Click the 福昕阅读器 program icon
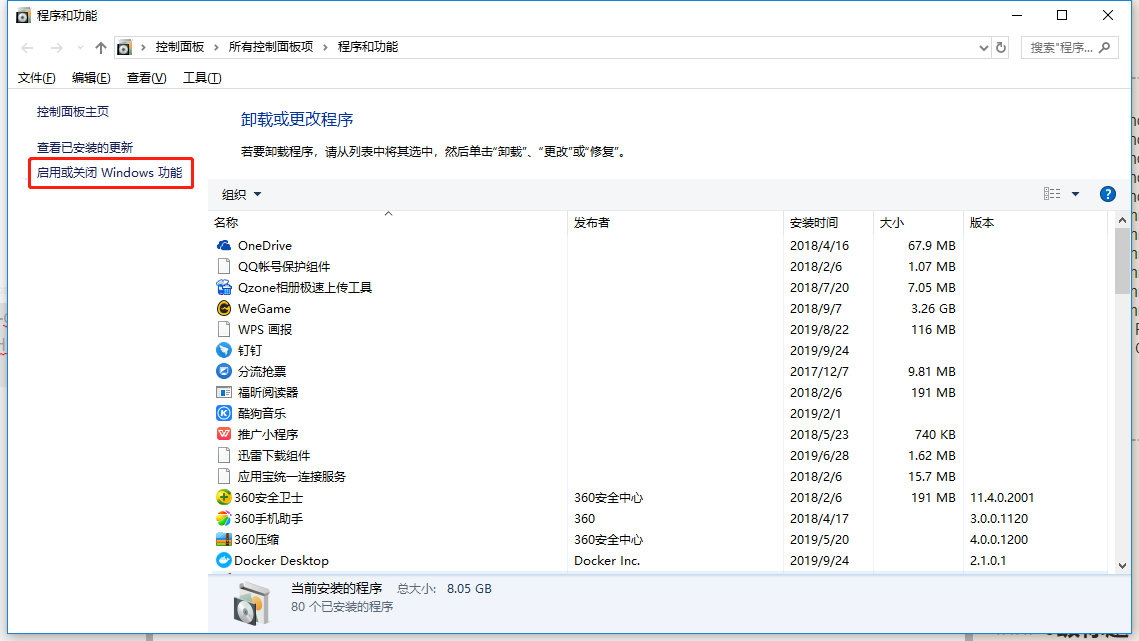 tap(225, 392)
